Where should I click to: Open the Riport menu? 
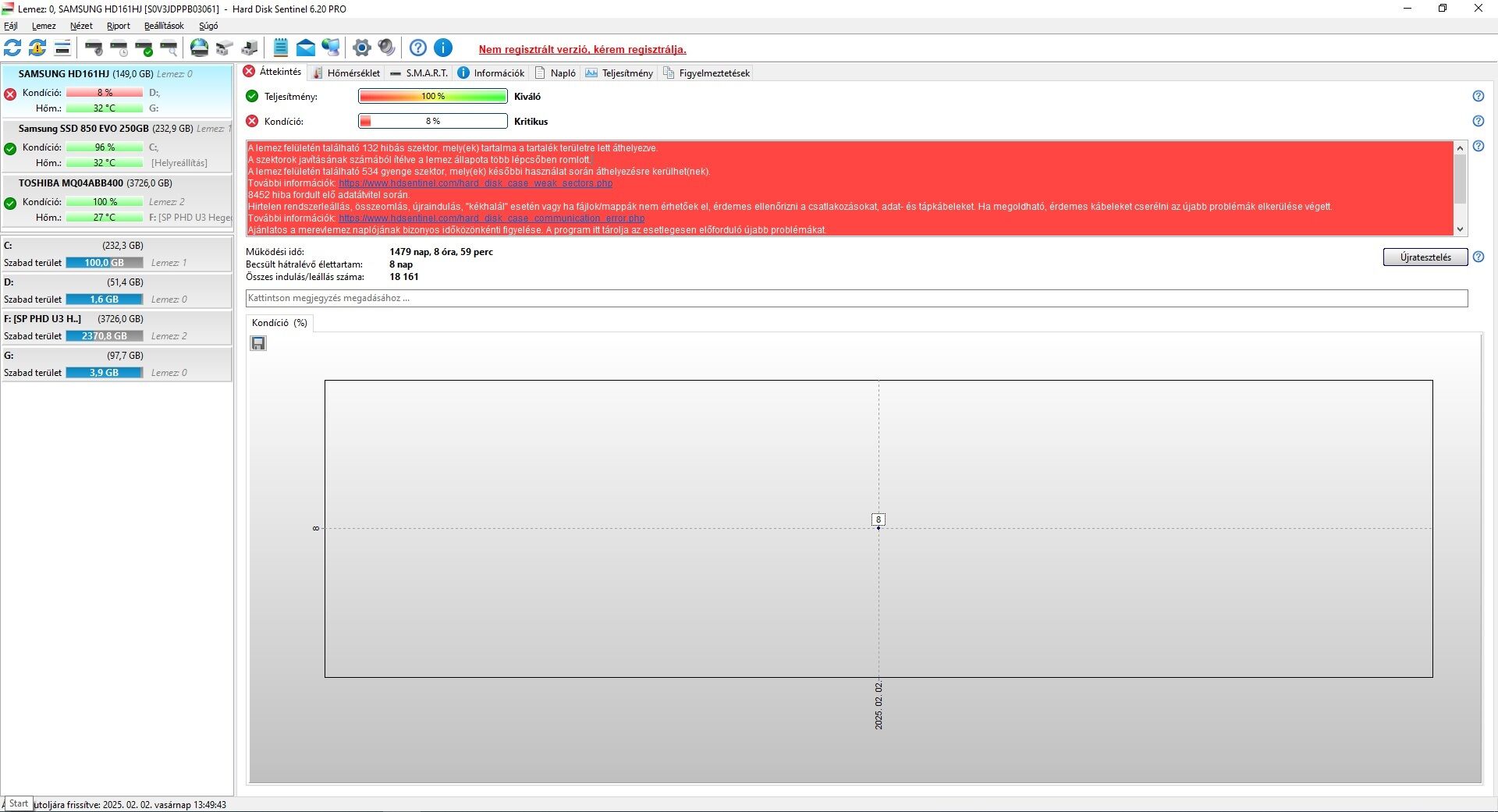click(x=119, y=26)
